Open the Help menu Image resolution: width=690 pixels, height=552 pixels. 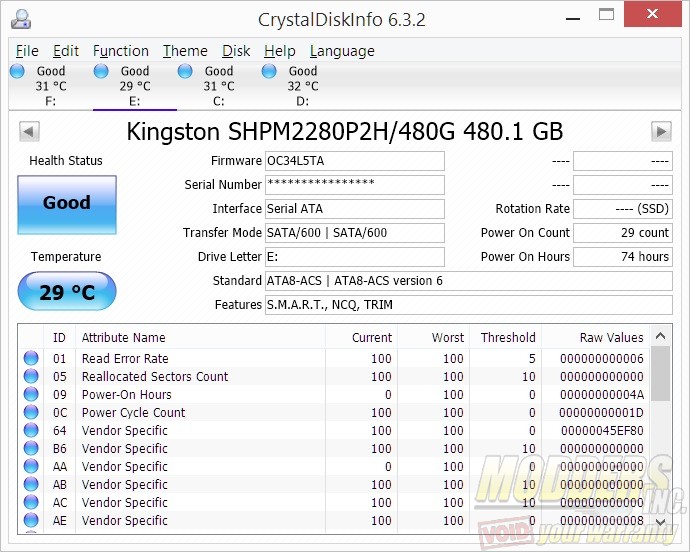(x=279, y=51)
